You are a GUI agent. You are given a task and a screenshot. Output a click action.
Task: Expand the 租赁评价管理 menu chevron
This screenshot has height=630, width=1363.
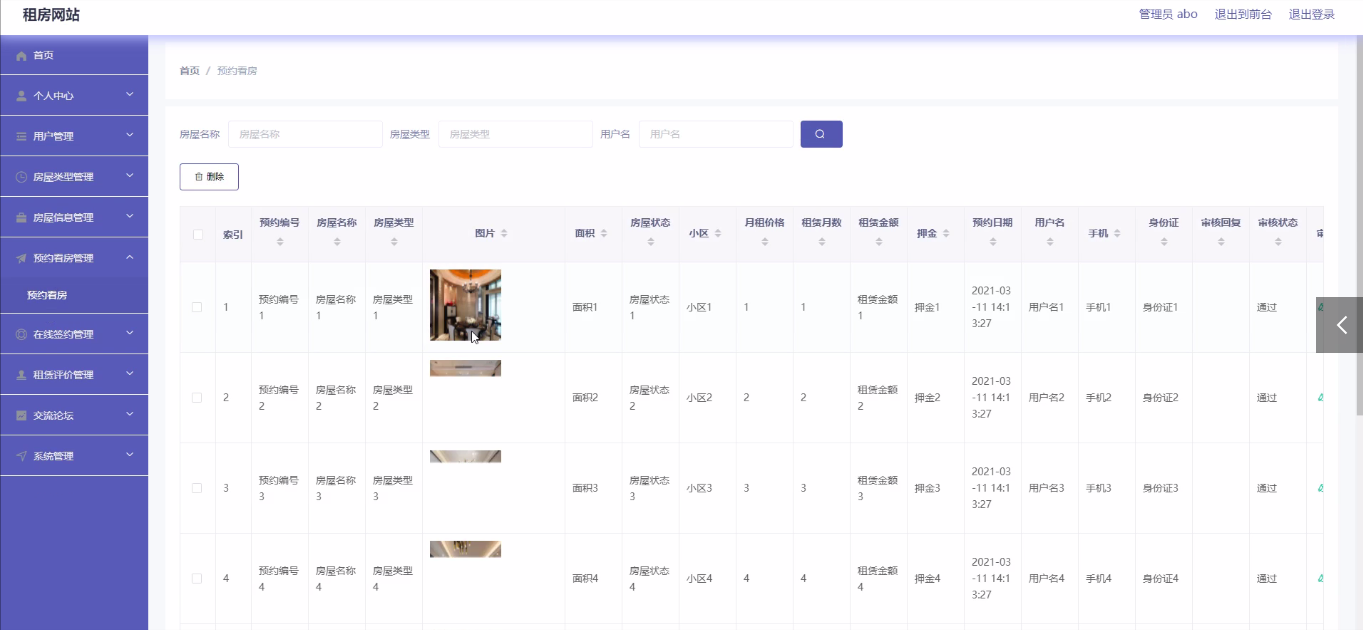[x=130, y=375]
